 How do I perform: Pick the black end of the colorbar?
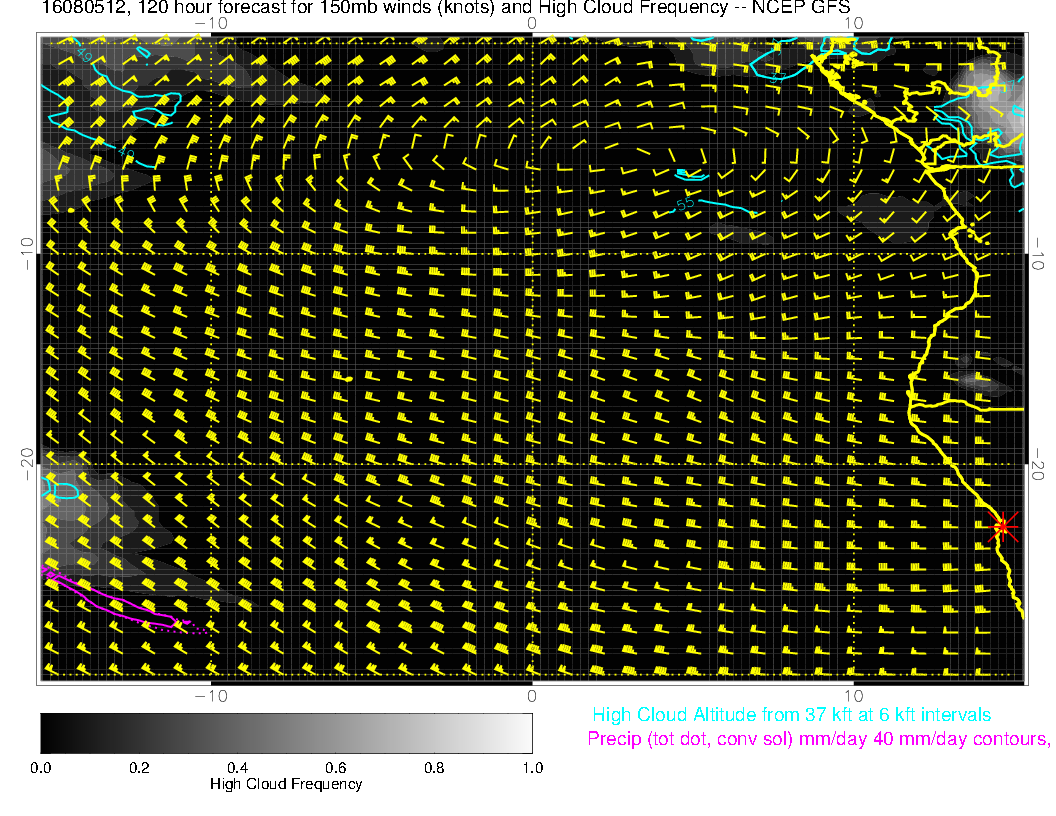pyautogui.click(x=48, y=732)
